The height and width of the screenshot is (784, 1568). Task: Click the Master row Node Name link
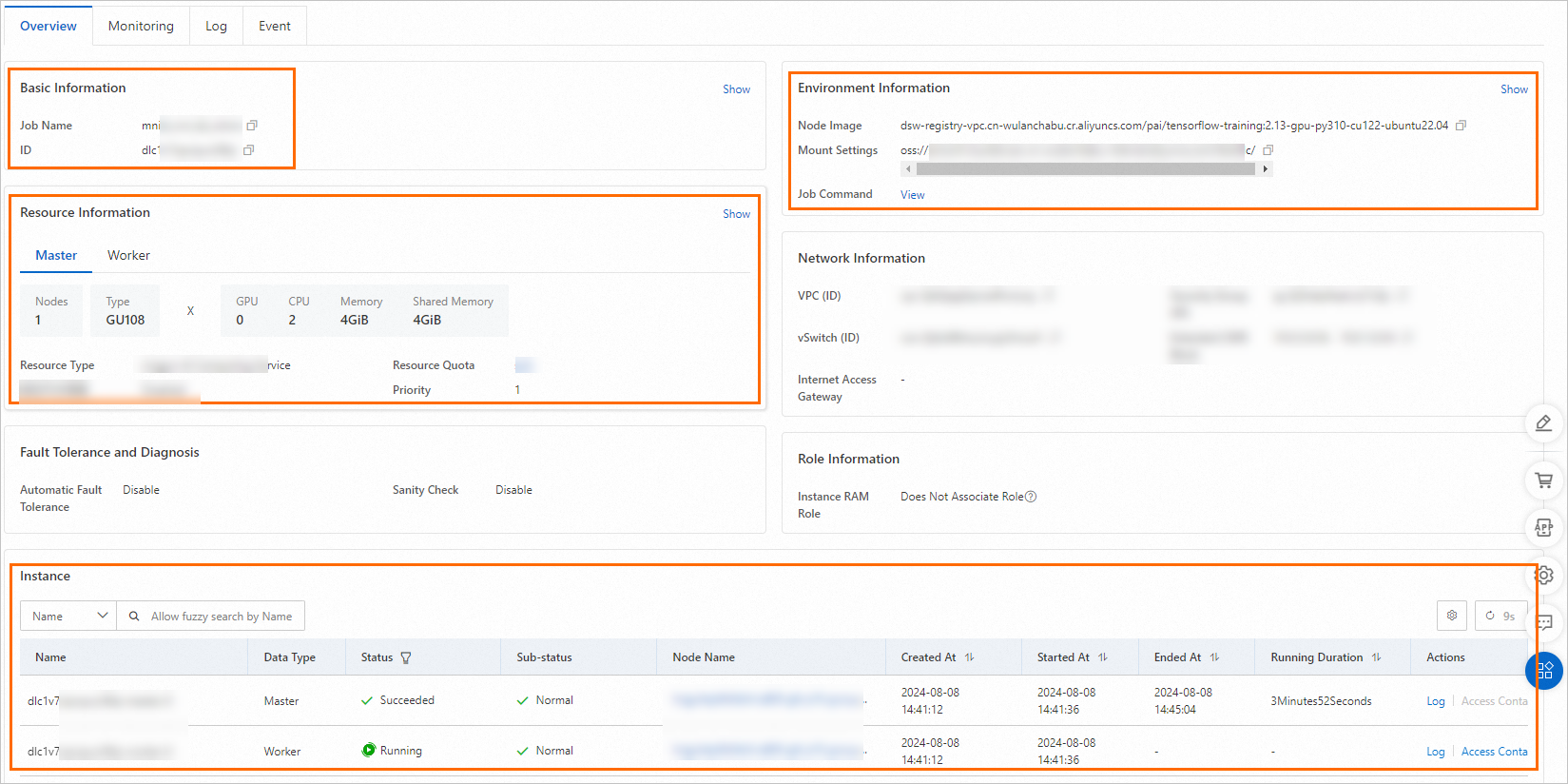click(x=768, y=700)
